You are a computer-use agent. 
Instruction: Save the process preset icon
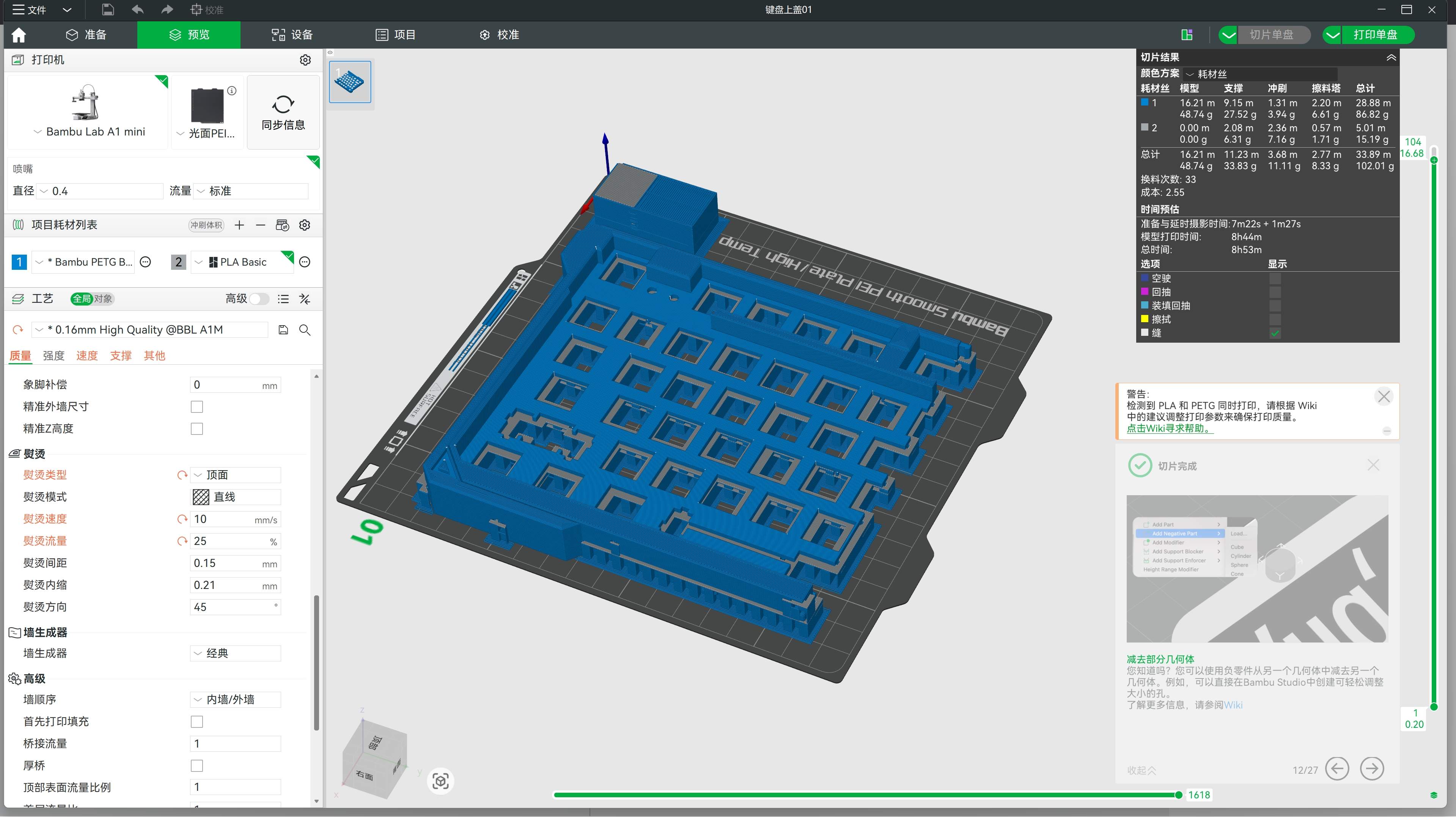coord(284,330)
